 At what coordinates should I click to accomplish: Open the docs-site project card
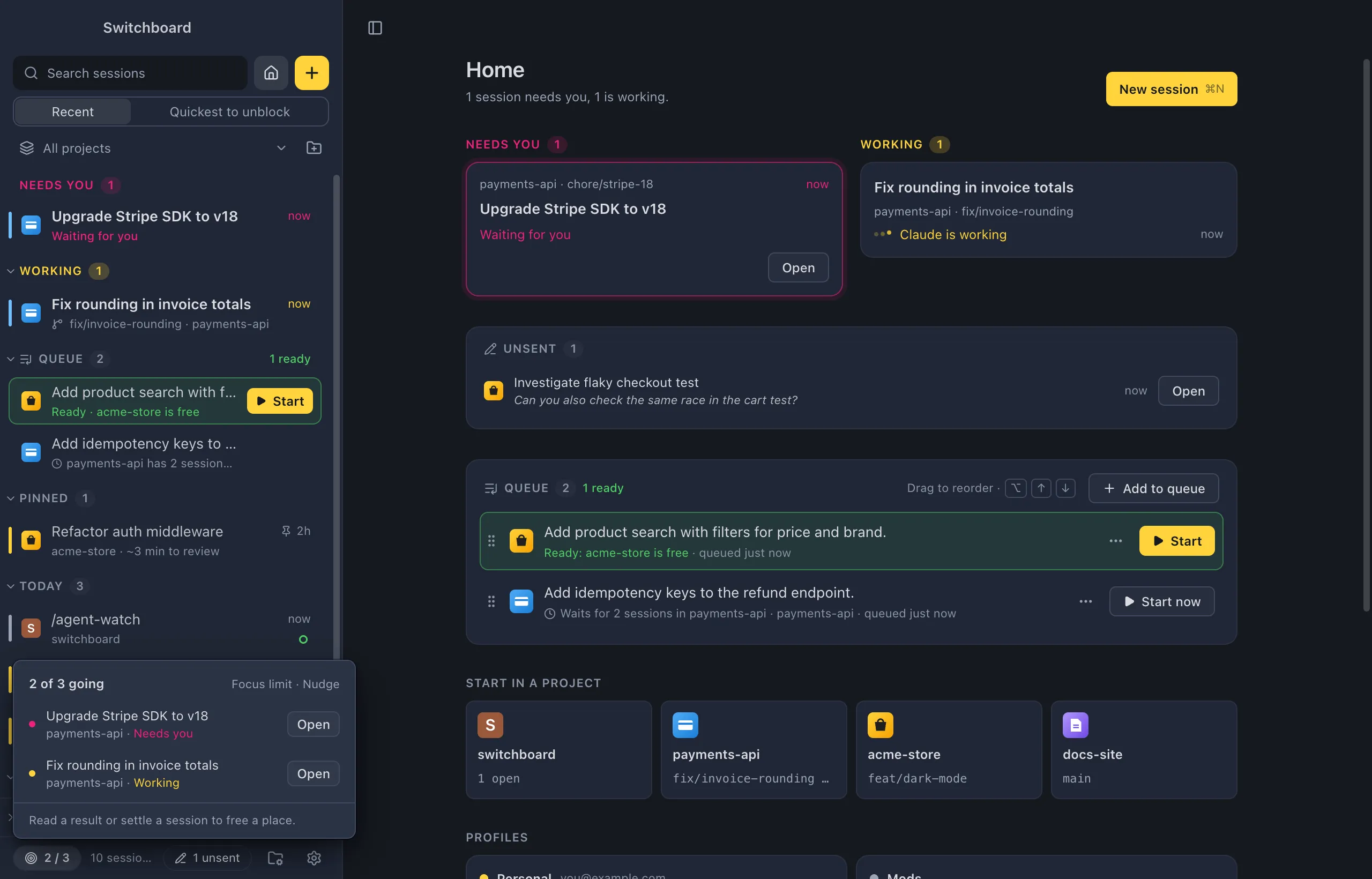(1144, 749)
